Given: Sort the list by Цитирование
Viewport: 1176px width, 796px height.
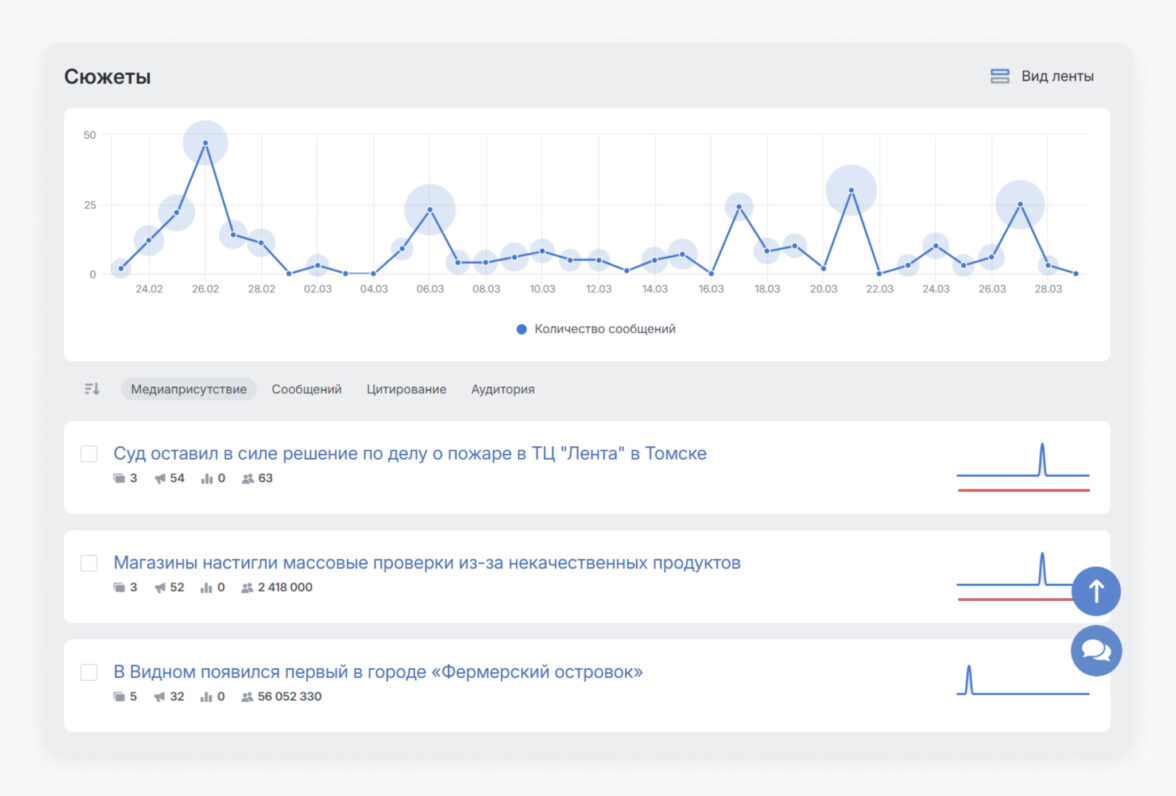Looking at the screenshot, I should click(x=406, y=389).
